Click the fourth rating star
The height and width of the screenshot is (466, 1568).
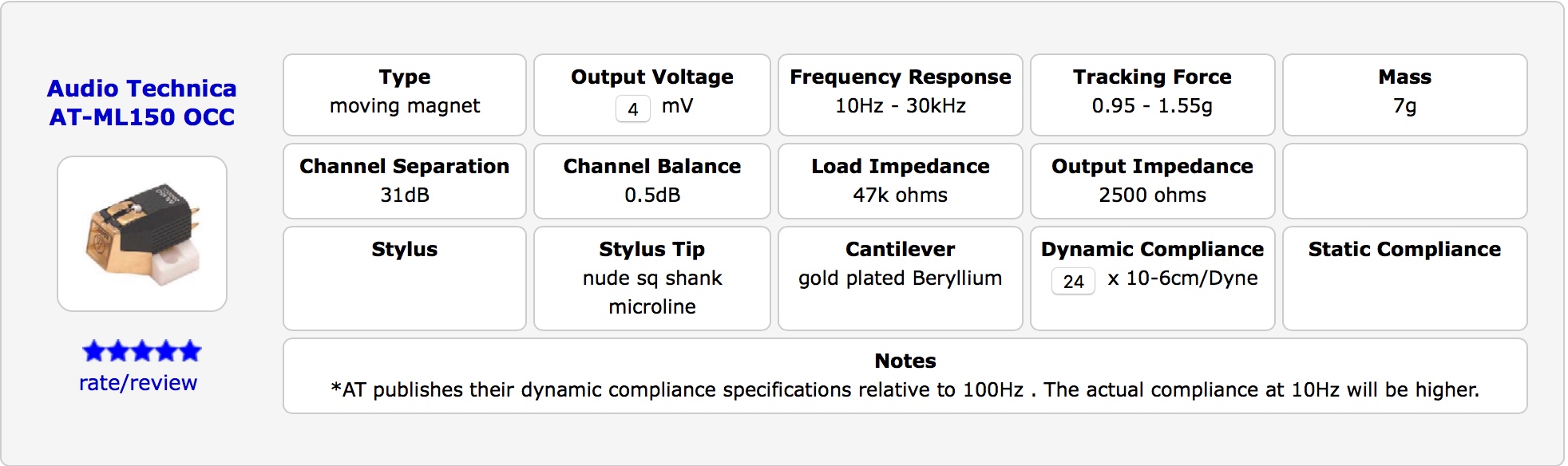(x=166, y=351)
